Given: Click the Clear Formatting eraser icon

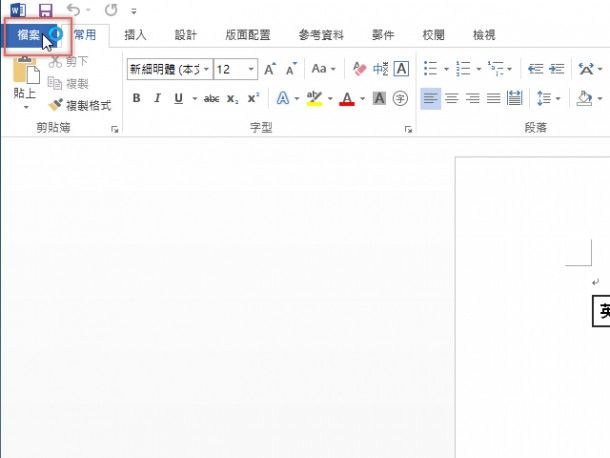Looking at the screenshot, I should [x=359, y=69].
